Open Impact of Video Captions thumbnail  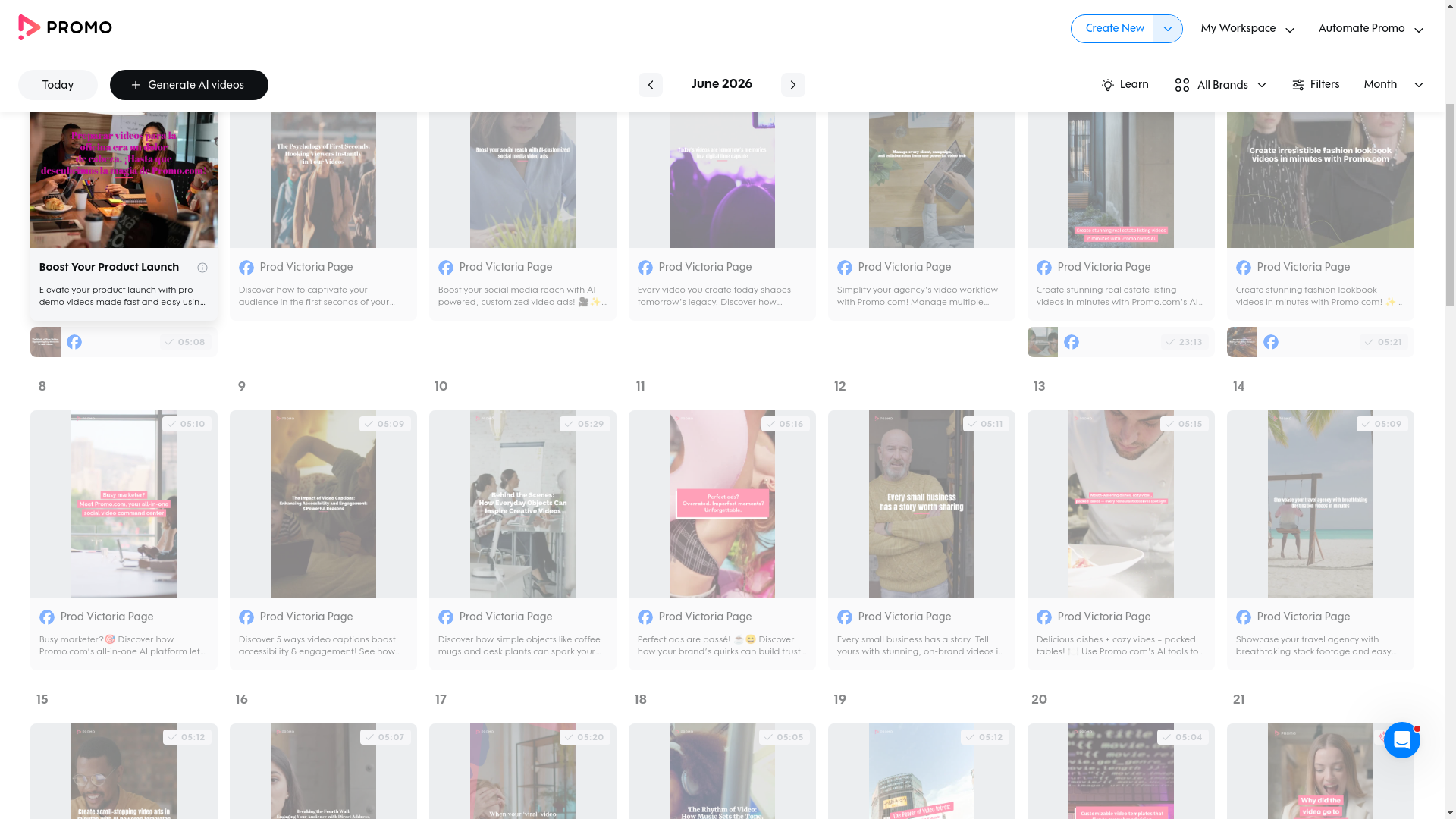(323, 504)
